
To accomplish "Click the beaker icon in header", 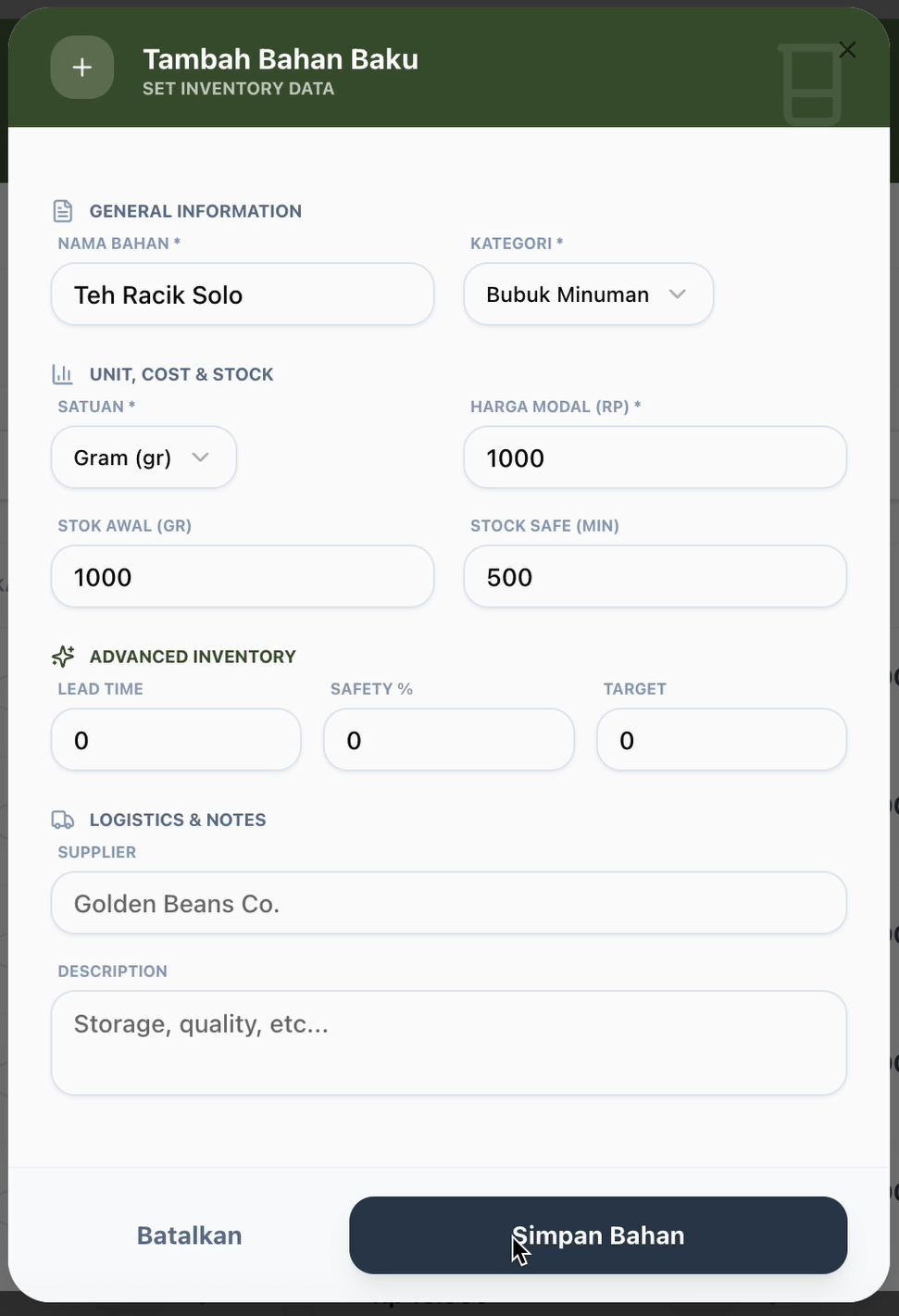I will click(811, 84).
